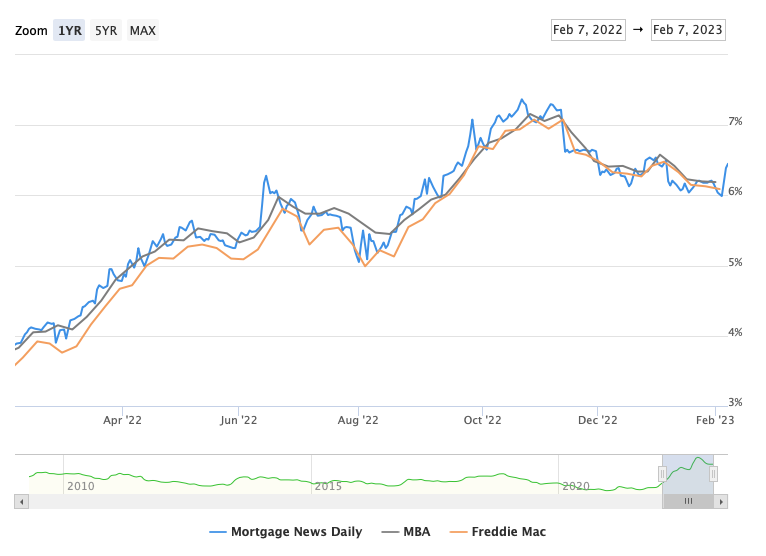Click the navigator scrollbar right arrow
The width and height of the screenshot is (766, 556).
point(721,501)
